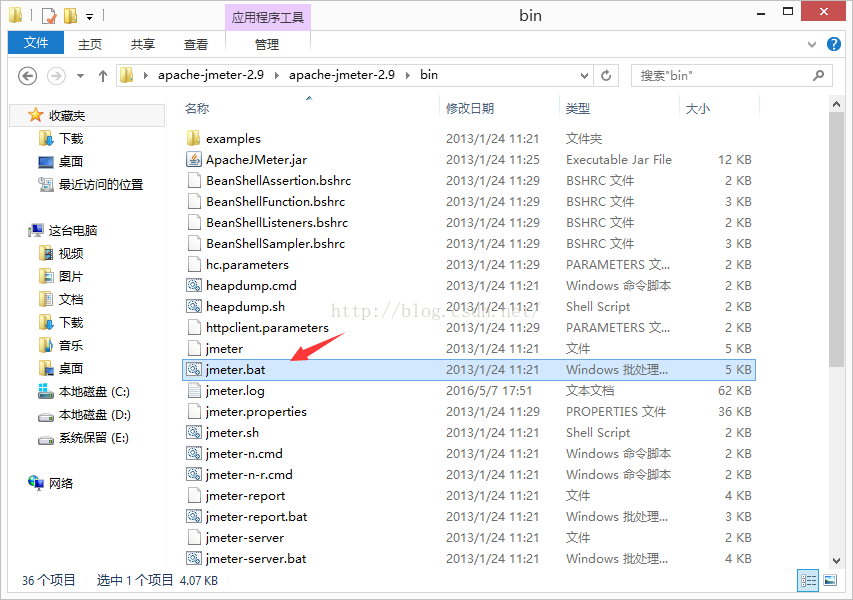Viewport: 853px width, 600px height.
Task: Select the BeanShellSampler.bshrc file name
Action: 275,244
